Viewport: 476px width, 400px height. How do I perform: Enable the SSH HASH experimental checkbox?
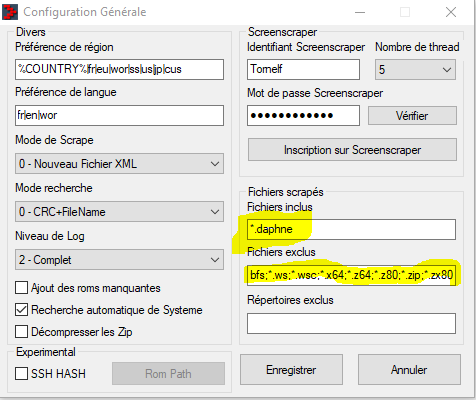click(21, 374)
